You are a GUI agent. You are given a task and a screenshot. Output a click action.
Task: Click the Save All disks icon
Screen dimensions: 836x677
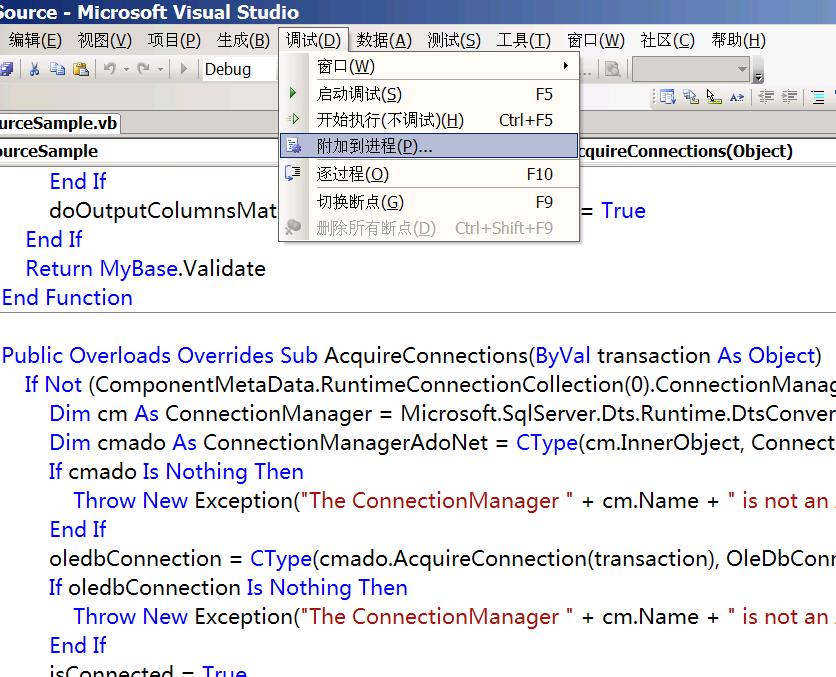(6, 69)
